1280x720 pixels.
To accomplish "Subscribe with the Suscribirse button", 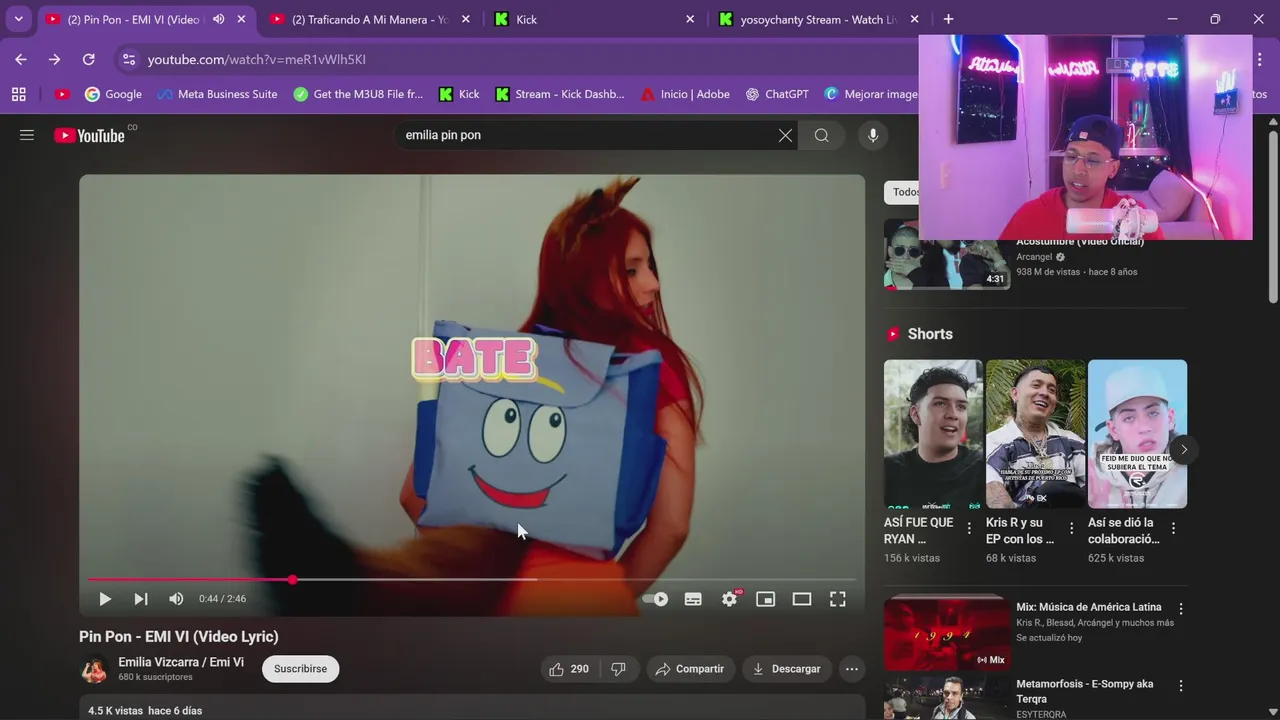I will coord(300,669).
